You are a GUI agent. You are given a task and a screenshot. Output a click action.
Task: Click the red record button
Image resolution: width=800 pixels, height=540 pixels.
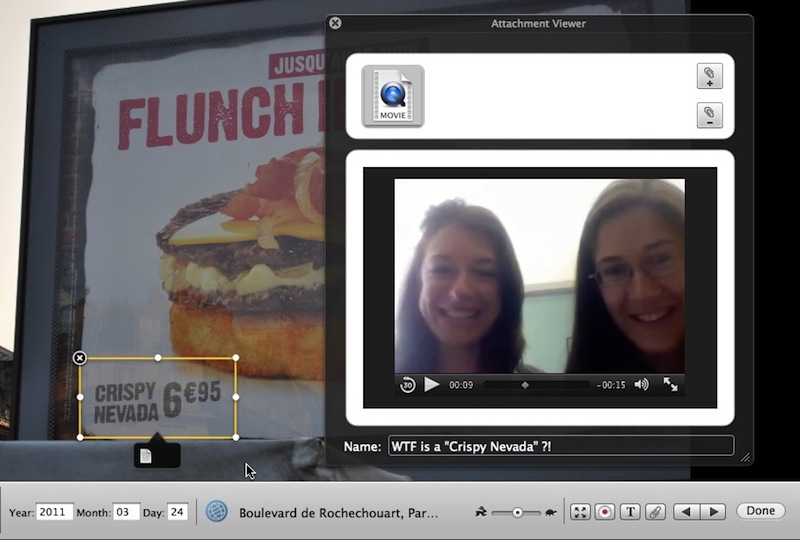[605, 512]
